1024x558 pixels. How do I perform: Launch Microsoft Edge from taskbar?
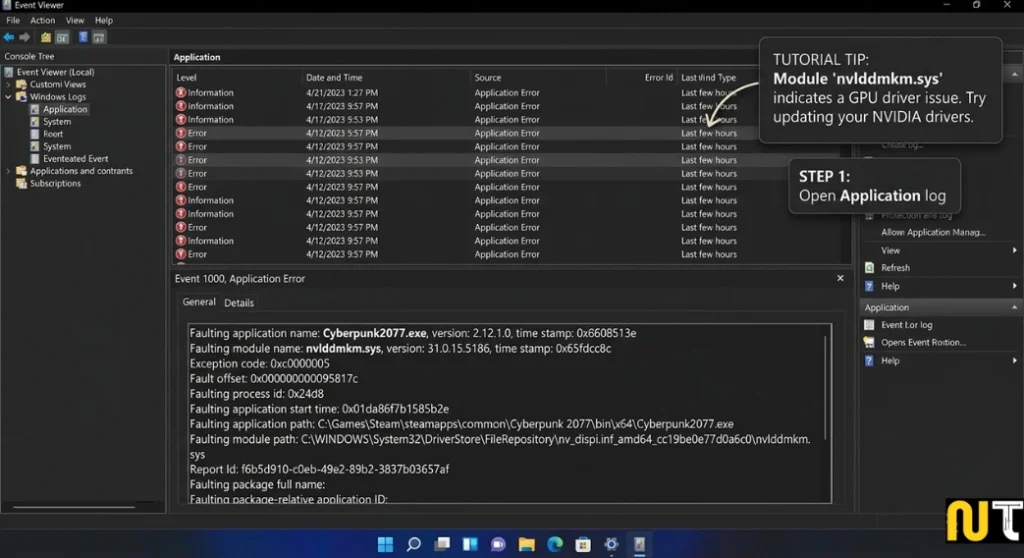click(555, 544)
